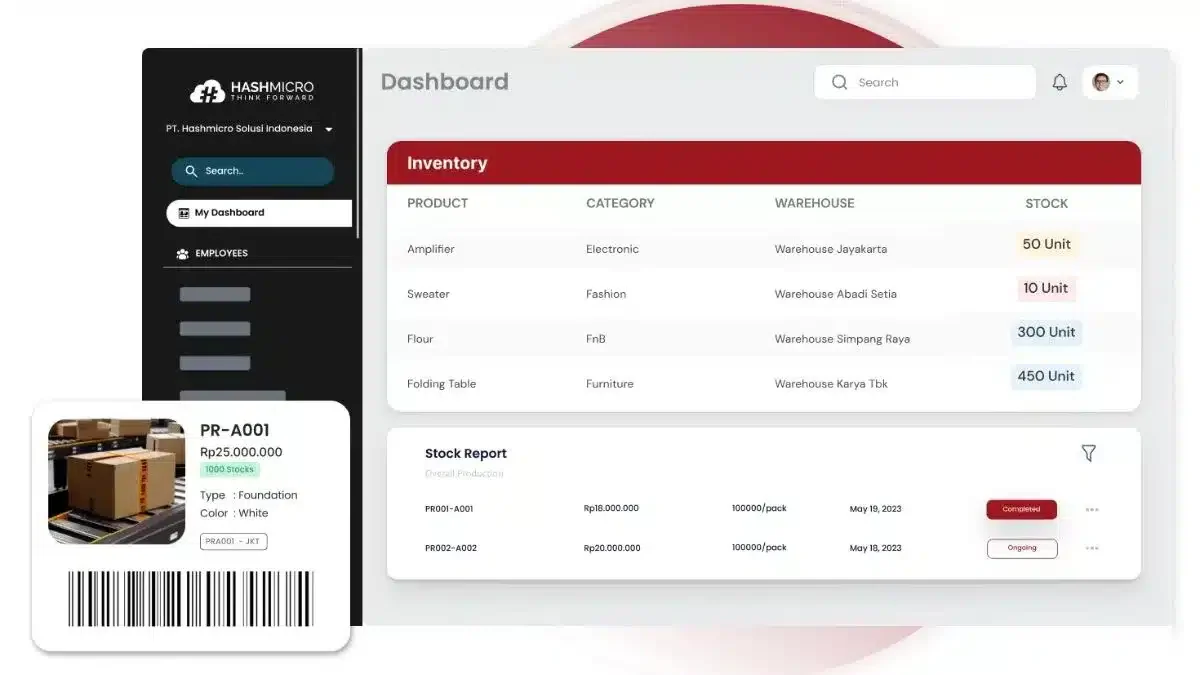Click the magnifier icon in sidebar search

tap(191, 171)
